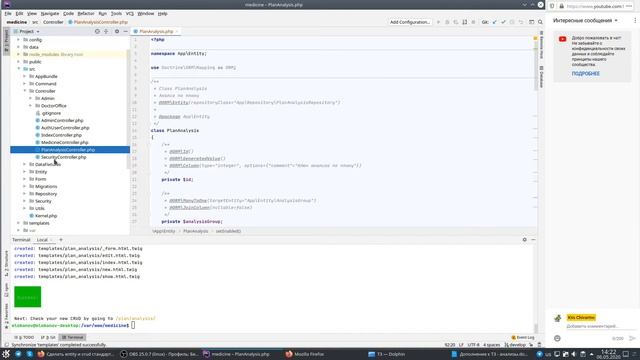Open the TODO tool window tab

click(x=24, y=338)
